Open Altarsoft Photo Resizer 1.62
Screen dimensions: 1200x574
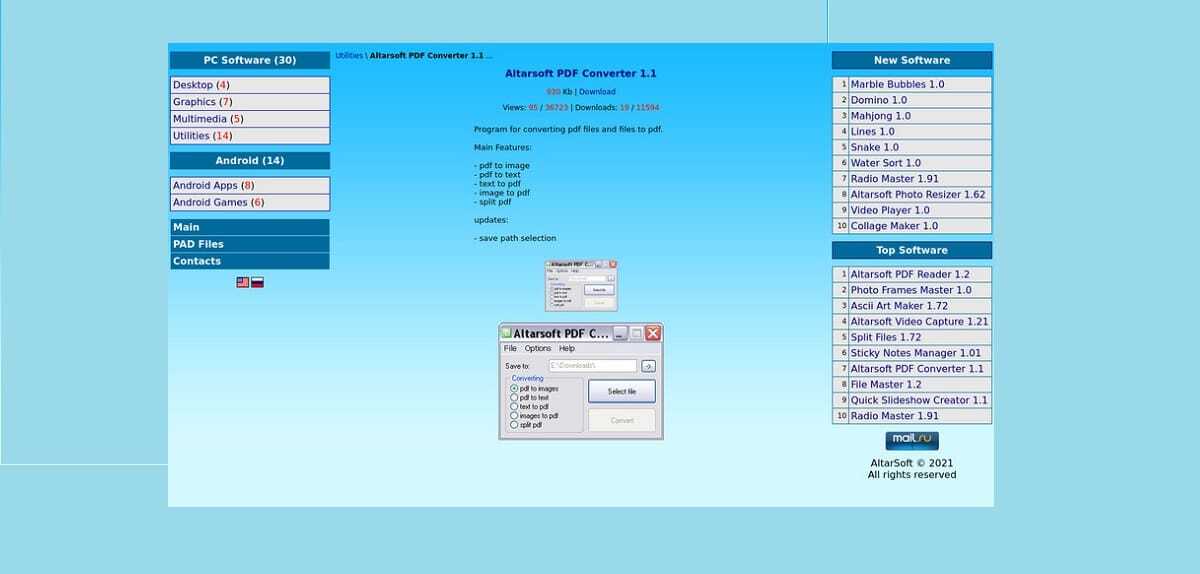(920, 194)
